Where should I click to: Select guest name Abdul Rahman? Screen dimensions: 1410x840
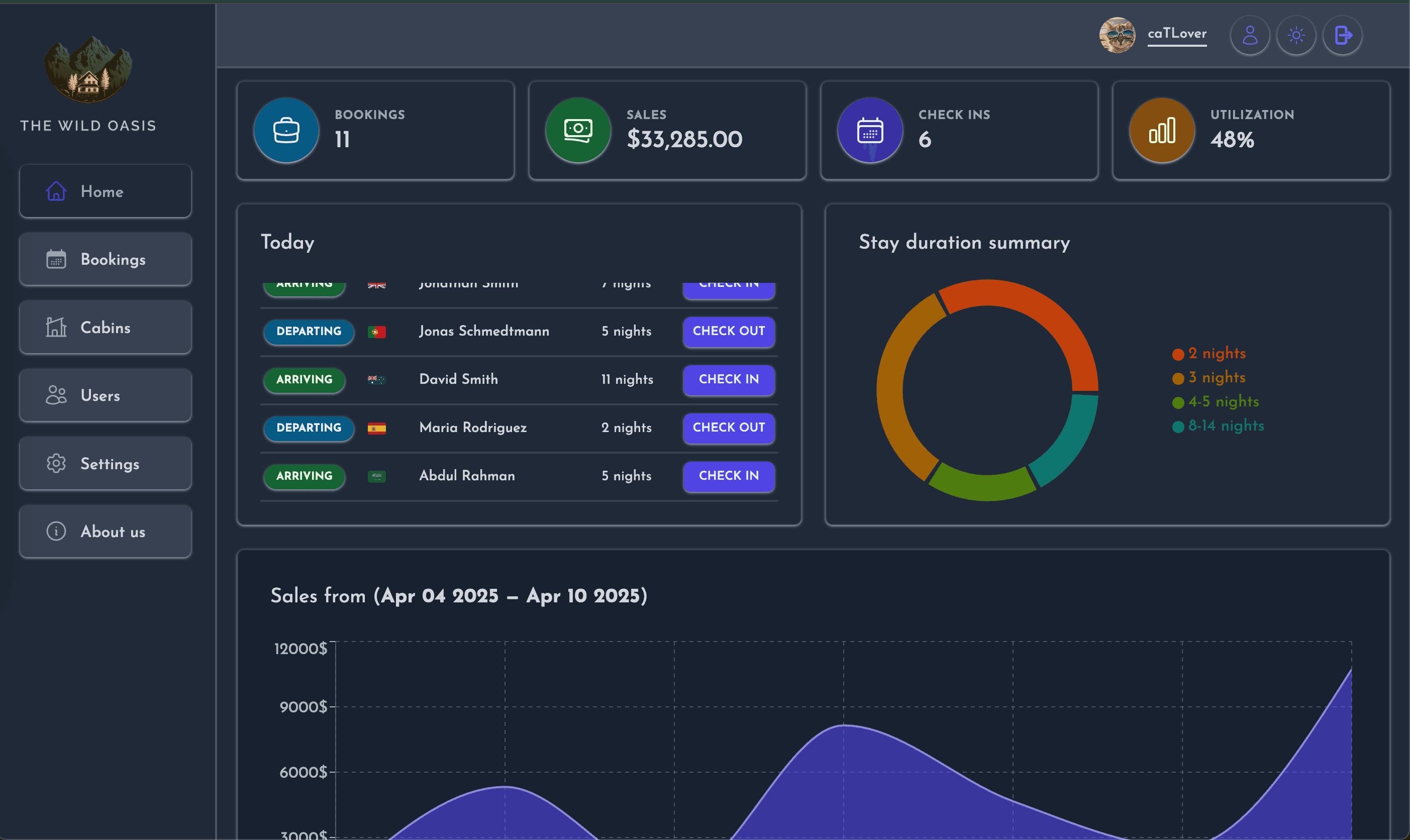[467, 475]
